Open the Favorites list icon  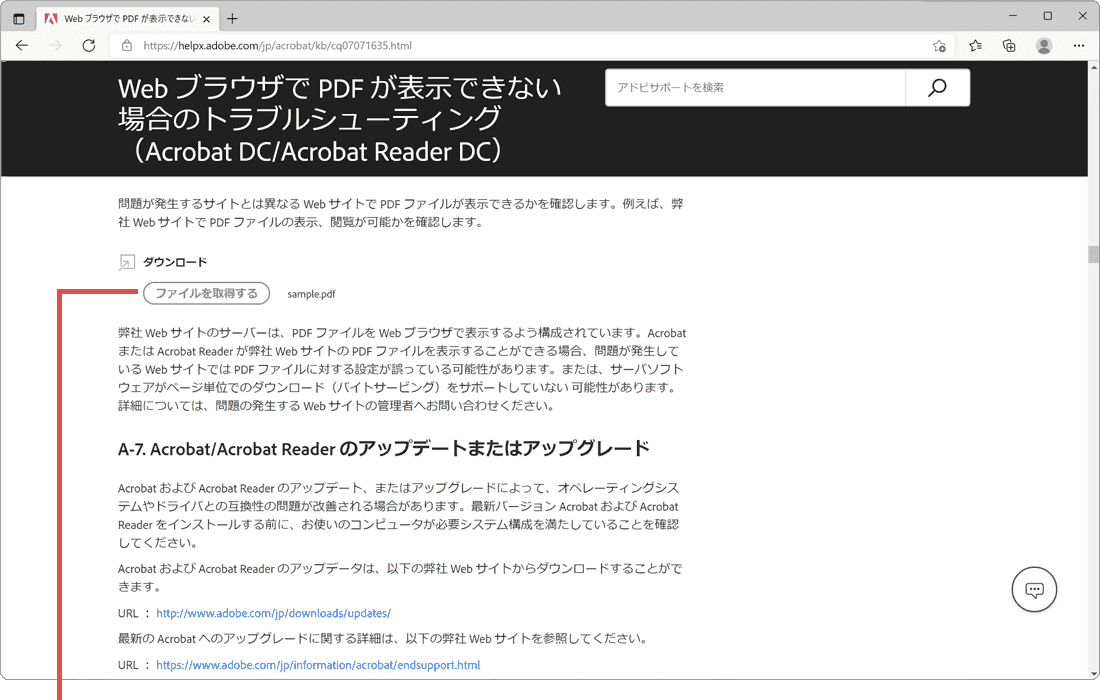[x=975, y=46]
